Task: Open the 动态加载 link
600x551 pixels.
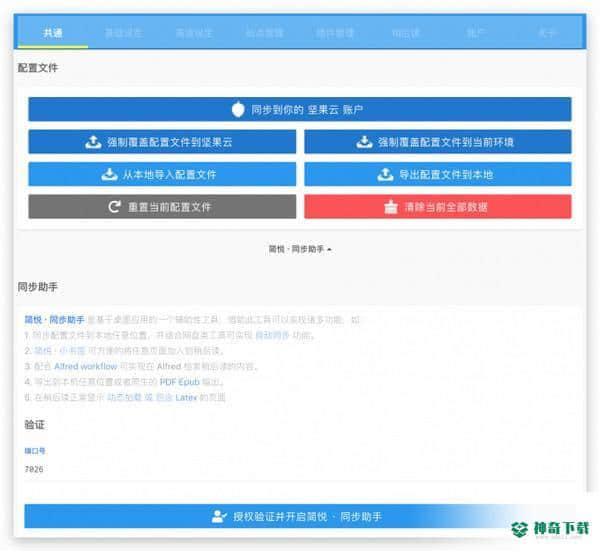Action: 124,397
